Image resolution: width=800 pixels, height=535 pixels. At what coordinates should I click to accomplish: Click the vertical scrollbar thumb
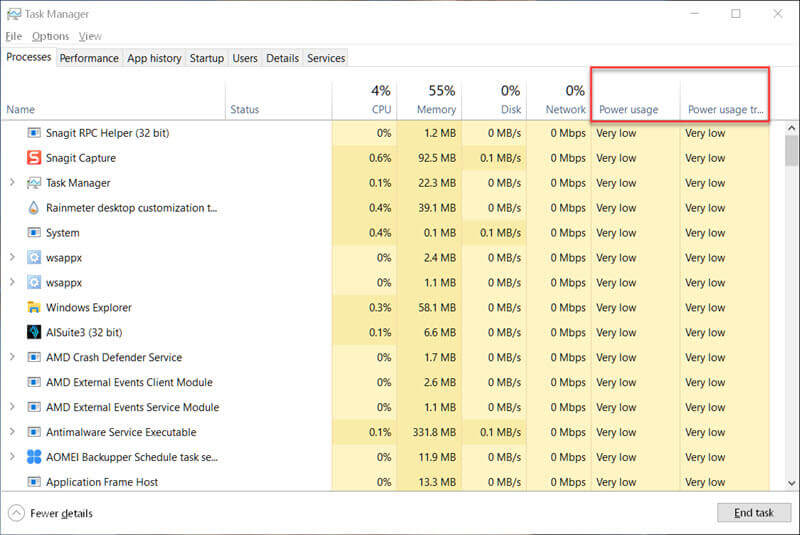pos(791,150)
